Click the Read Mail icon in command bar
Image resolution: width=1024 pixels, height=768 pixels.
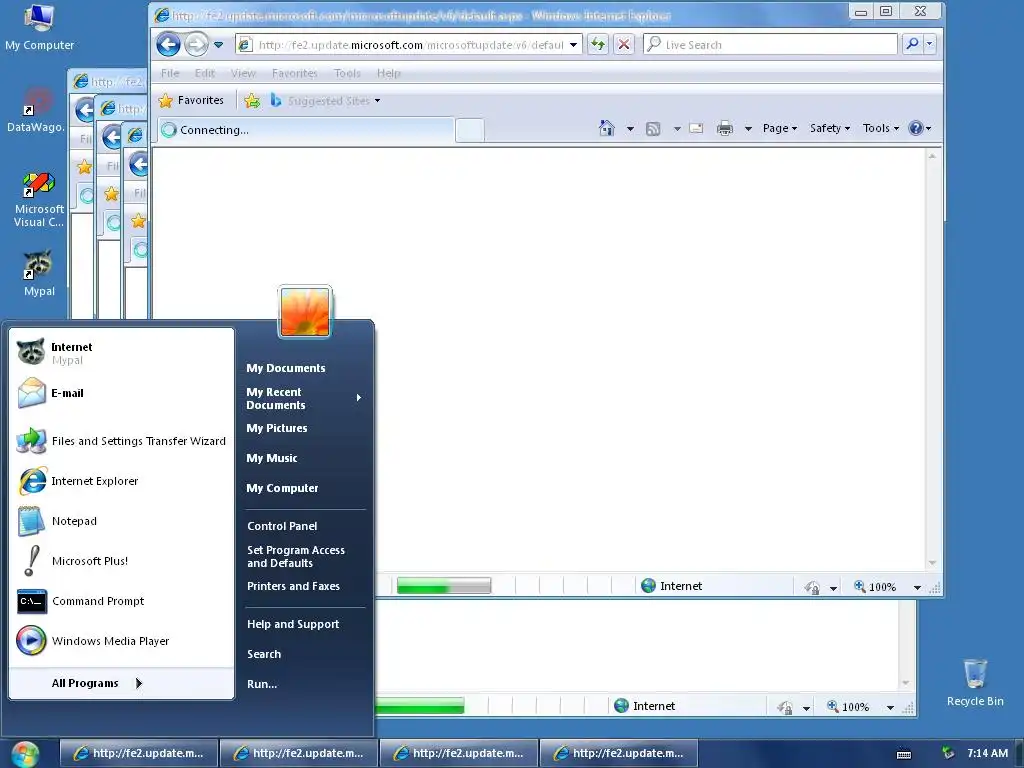[x=696, y=129]
